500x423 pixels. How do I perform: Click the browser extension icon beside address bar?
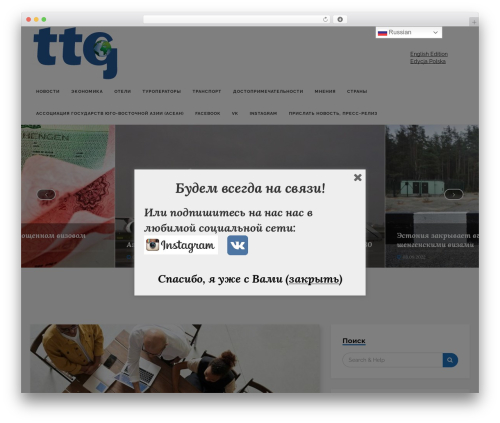[x=340, y=19]
